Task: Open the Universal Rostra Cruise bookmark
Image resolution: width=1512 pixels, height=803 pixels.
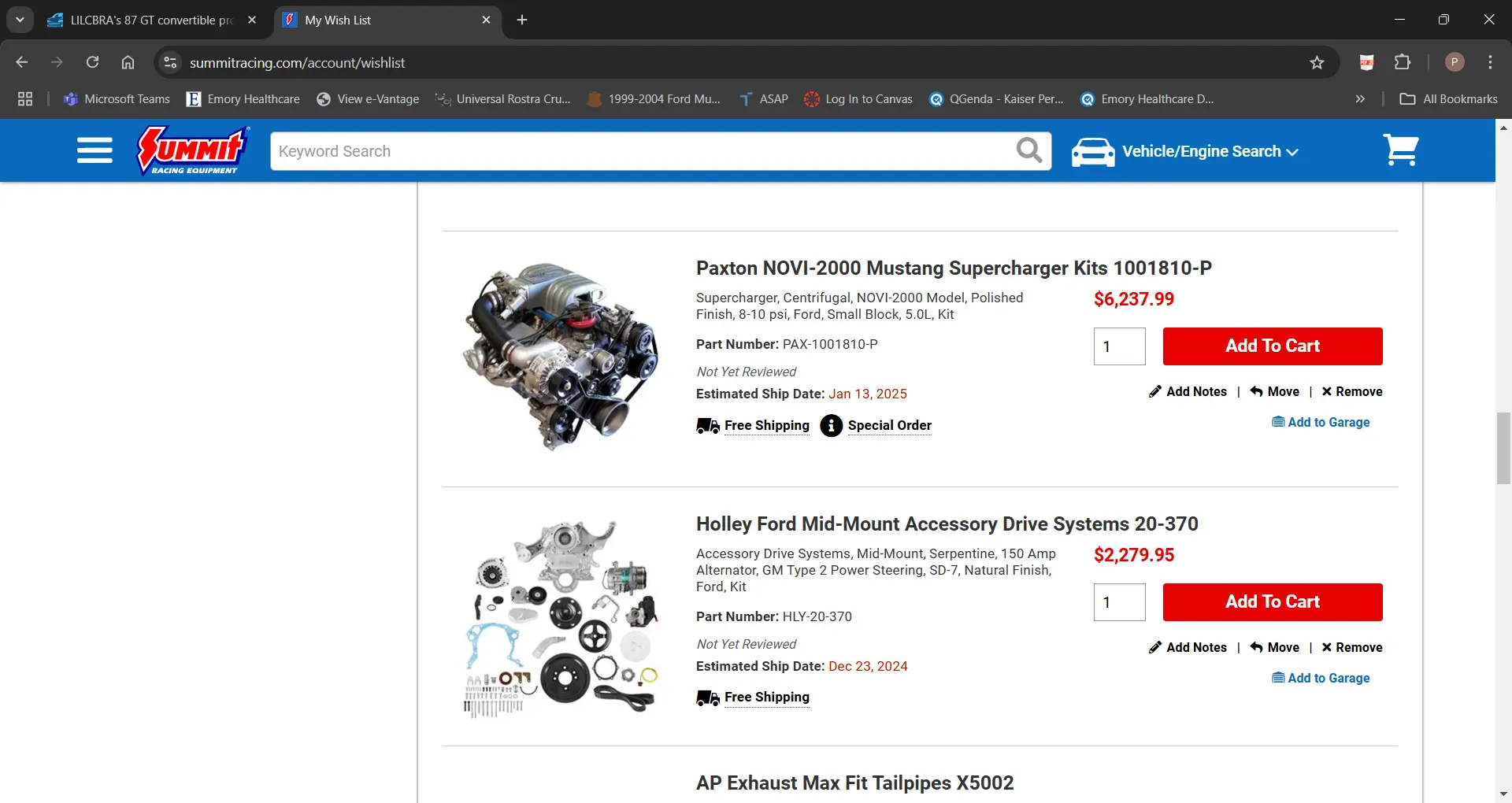Action: point(504,98)
